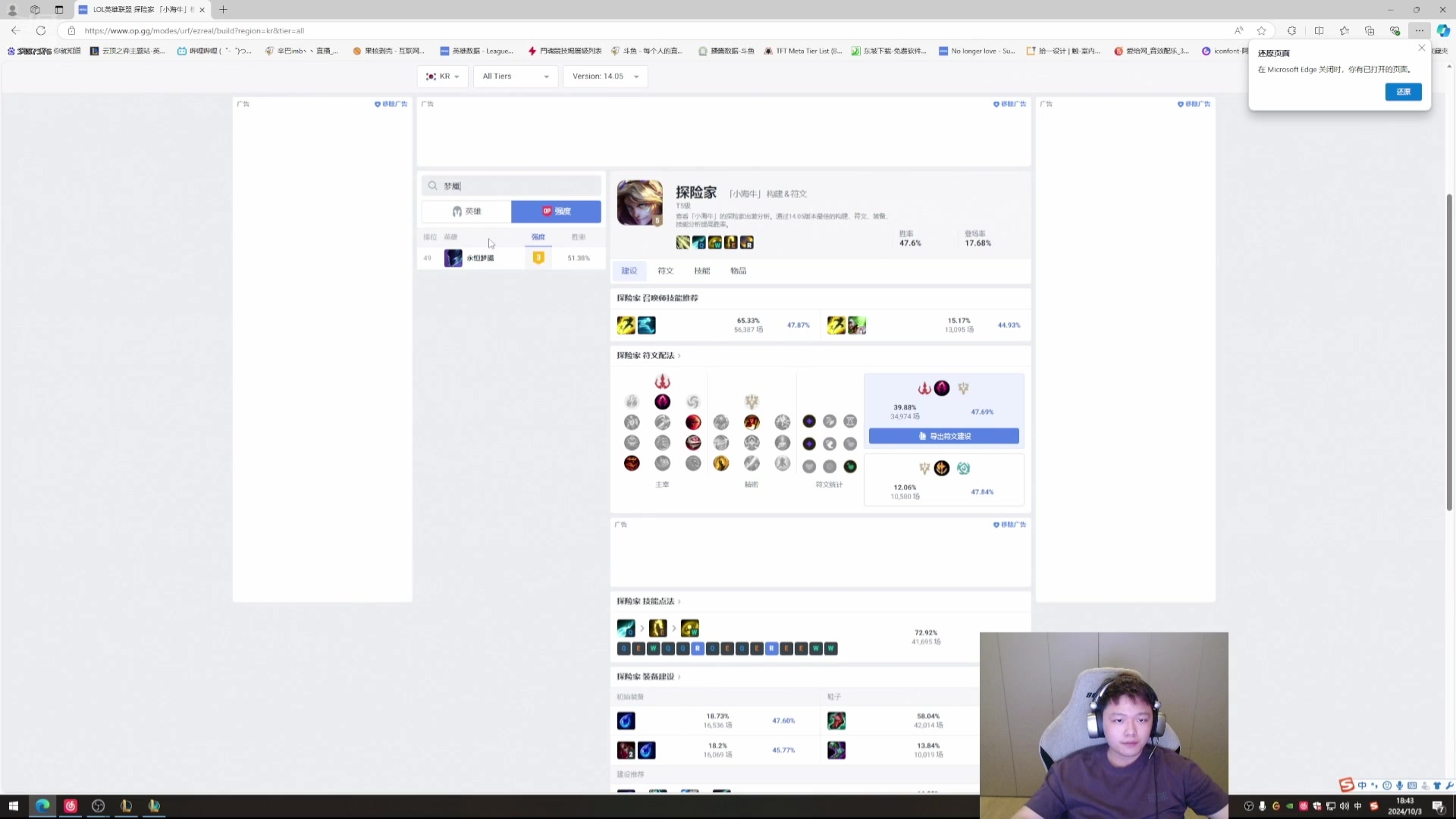Click Ezreal W skill icon in header
The height and width of the screenshot is (819, 1456).
(x=715, y=243)
